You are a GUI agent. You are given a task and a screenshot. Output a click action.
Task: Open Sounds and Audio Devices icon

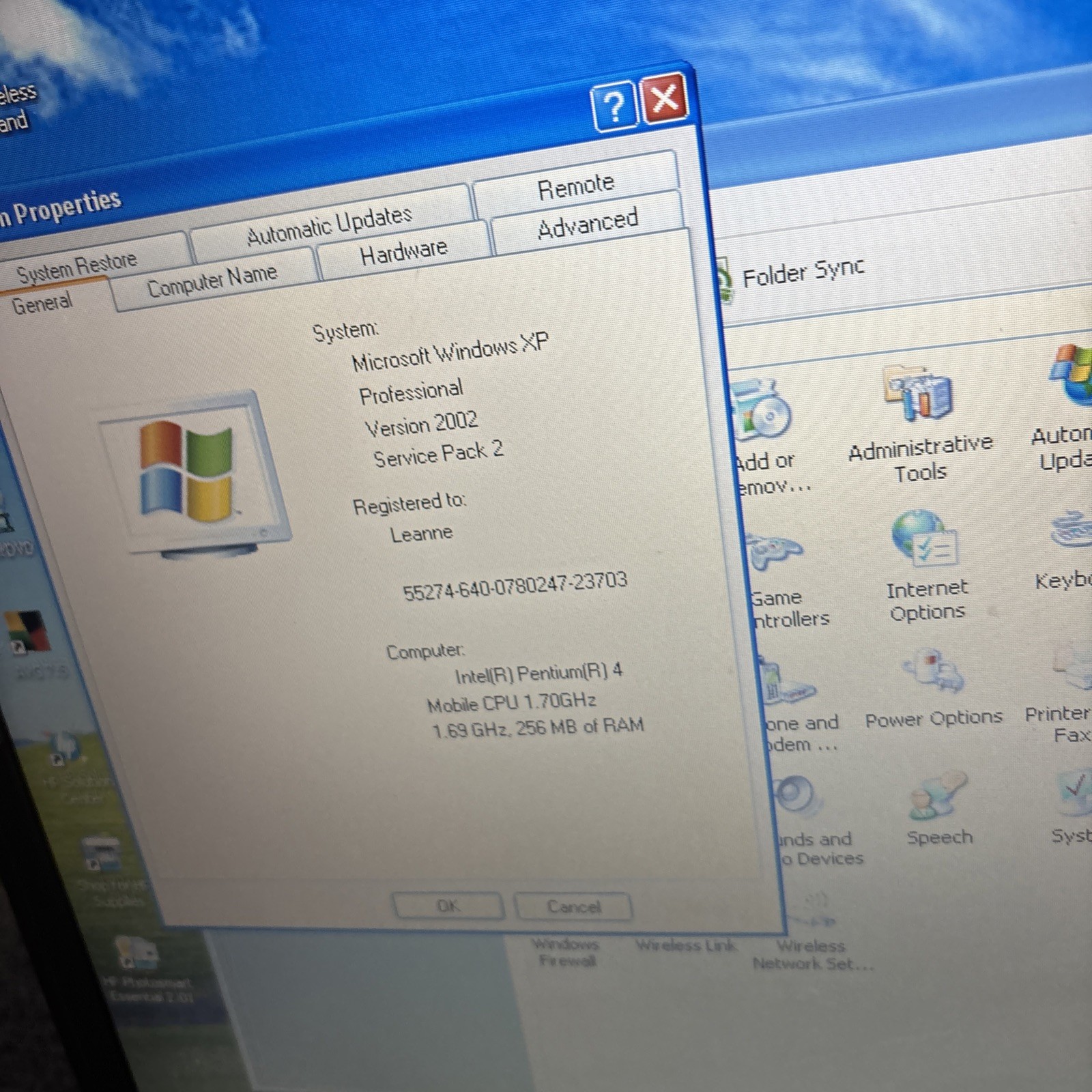pos(818,822)
